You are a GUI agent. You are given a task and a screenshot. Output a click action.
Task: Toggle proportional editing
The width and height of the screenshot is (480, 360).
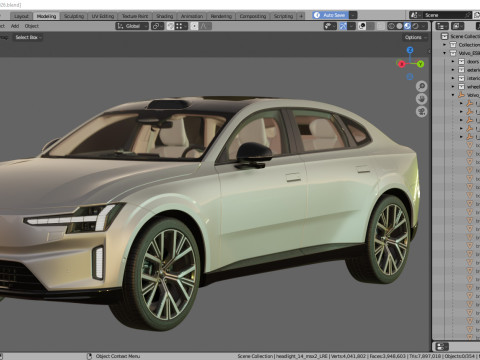194,26
